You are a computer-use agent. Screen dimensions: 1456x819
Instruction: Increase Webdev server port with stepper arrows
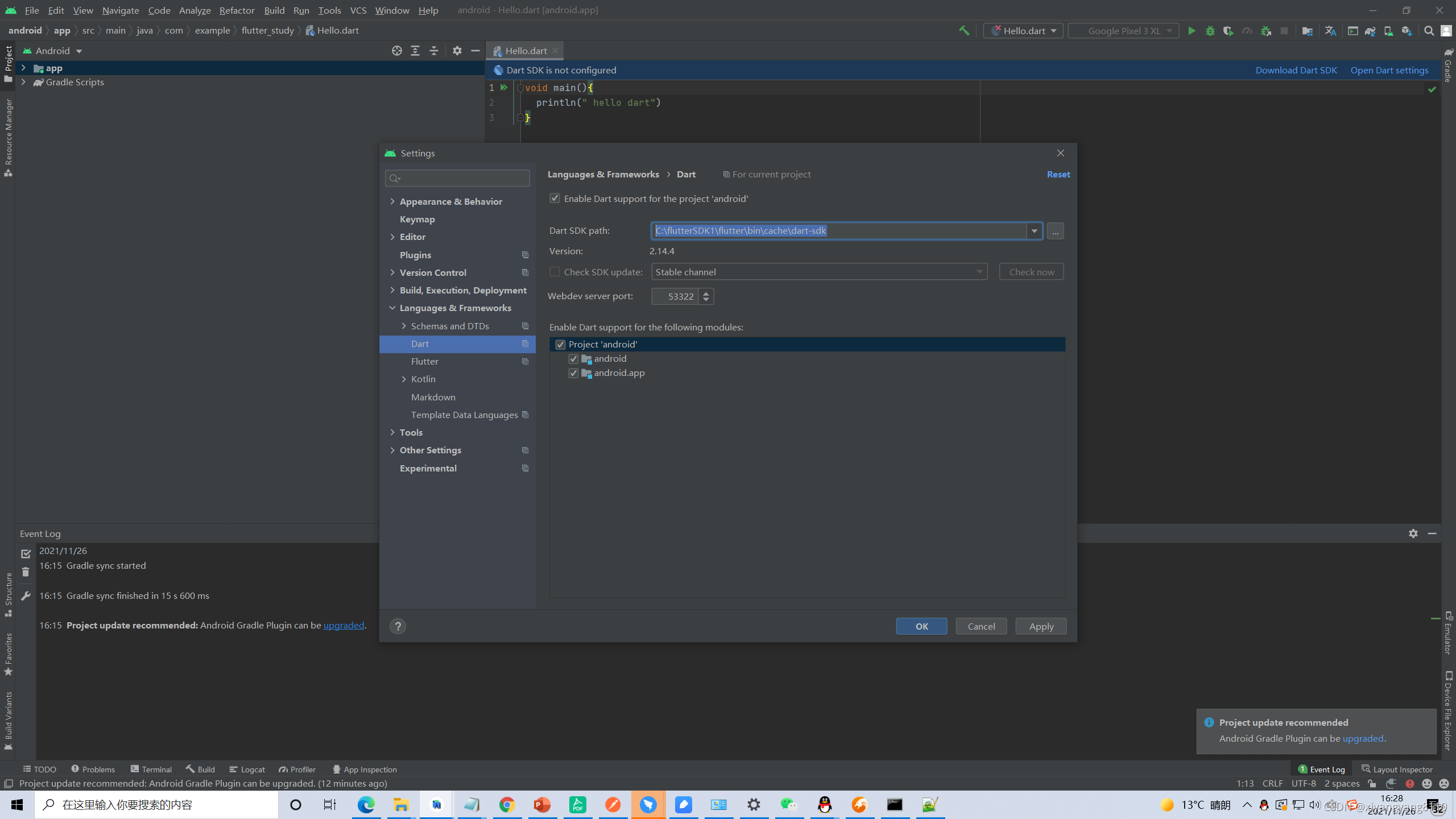coord(705,292)
